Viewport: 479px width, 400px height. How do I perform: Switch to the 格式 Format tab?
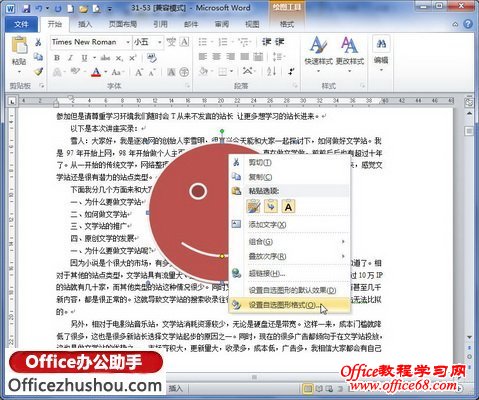tap(287, 24)
